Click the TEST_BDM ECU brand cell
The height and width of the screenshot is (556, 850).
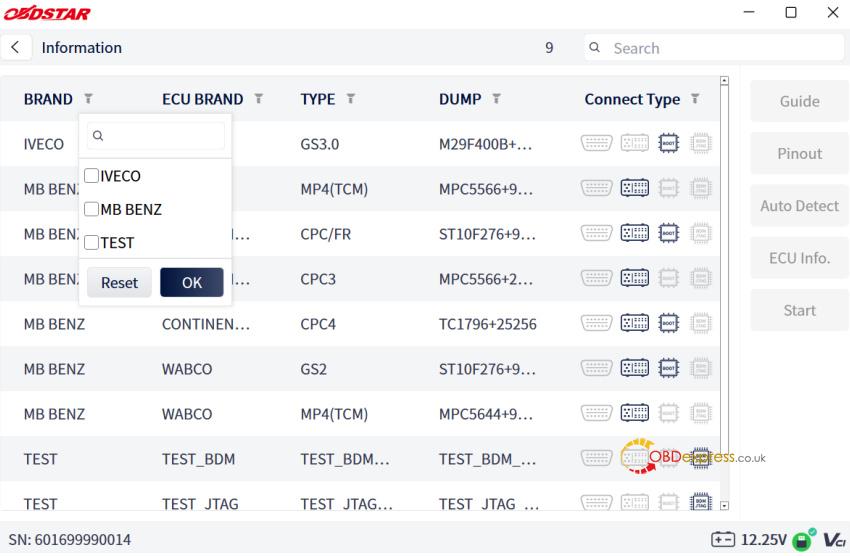[198, 459]
